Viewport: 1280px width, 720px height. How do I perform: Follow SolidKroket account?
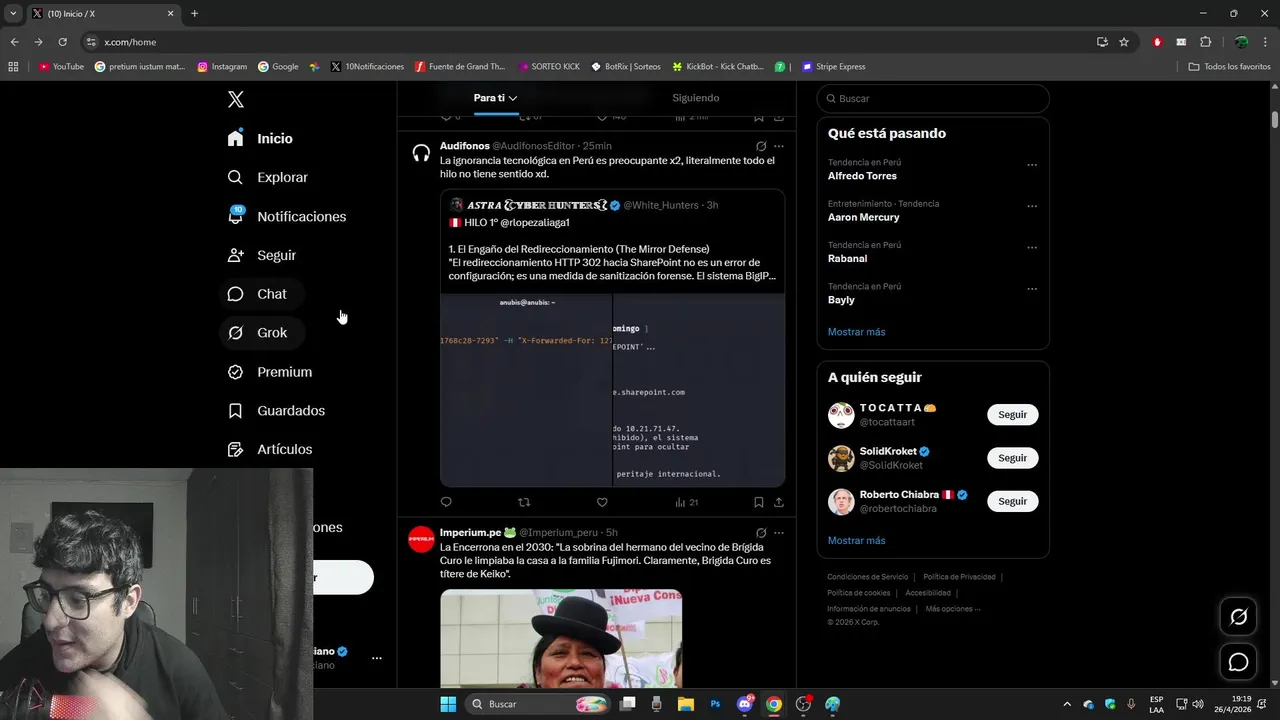[x=1012, y=458]
